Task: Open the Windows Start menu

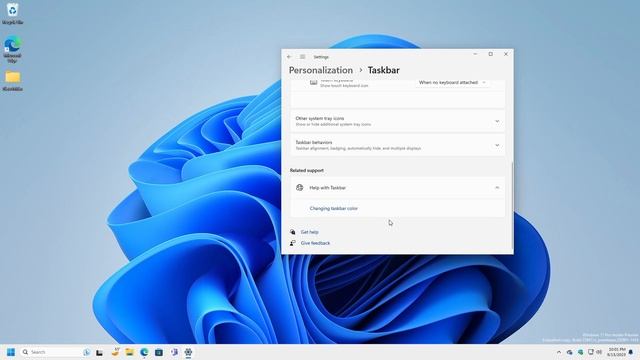Action: tap(11, 352)
